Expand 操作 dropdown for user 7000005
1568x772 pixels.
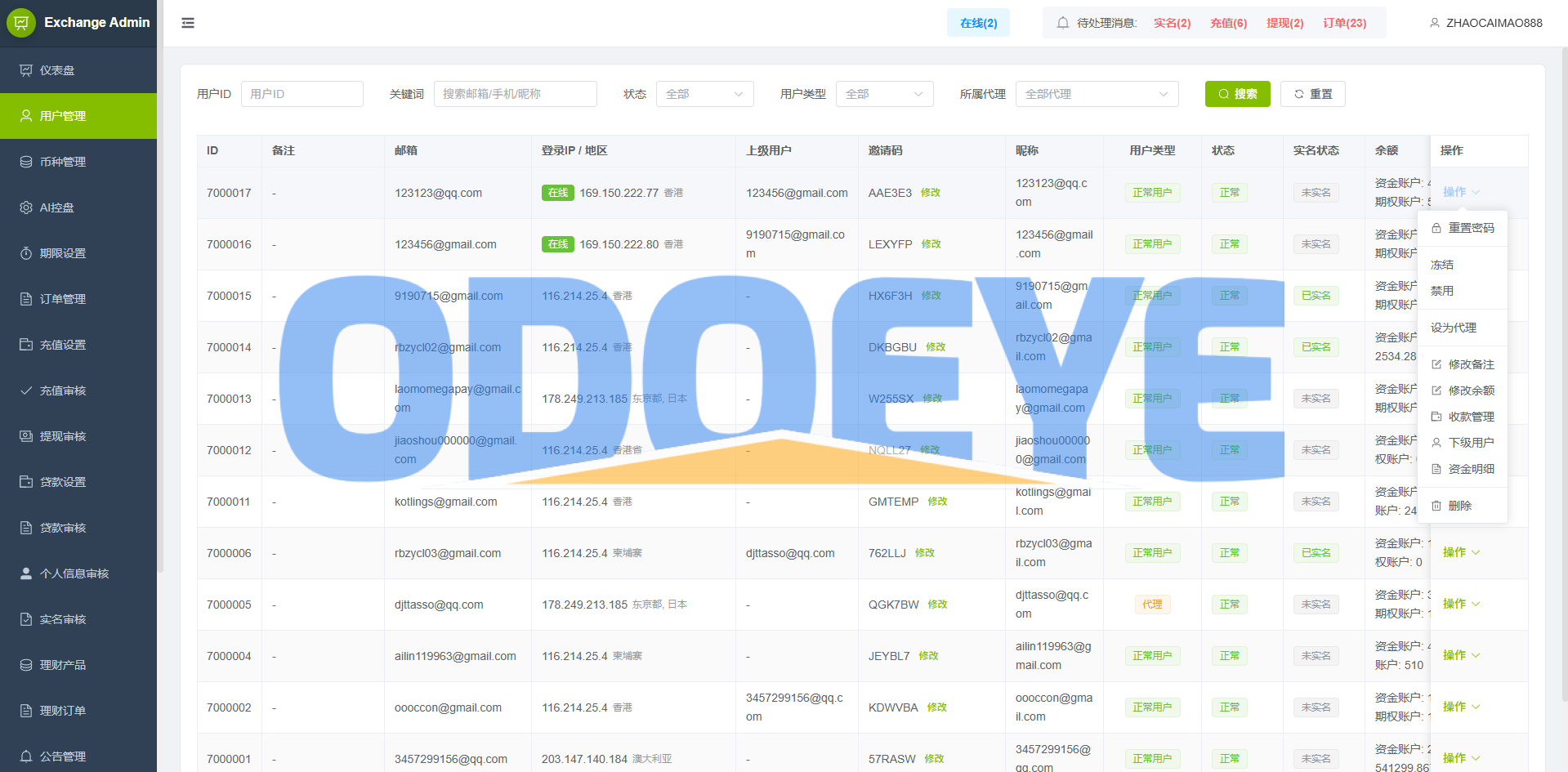[x=1461, y=604]
